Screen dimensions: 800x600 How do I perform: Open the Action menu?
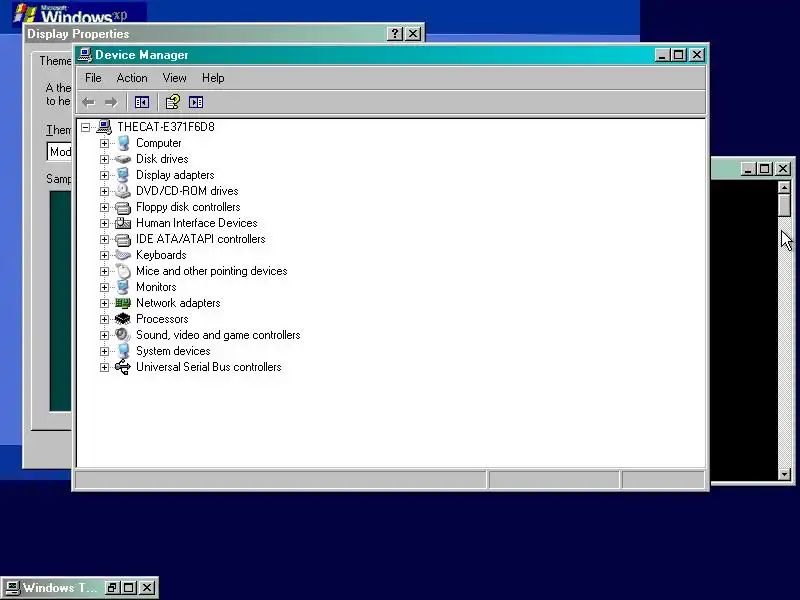[x=132, y=78]
